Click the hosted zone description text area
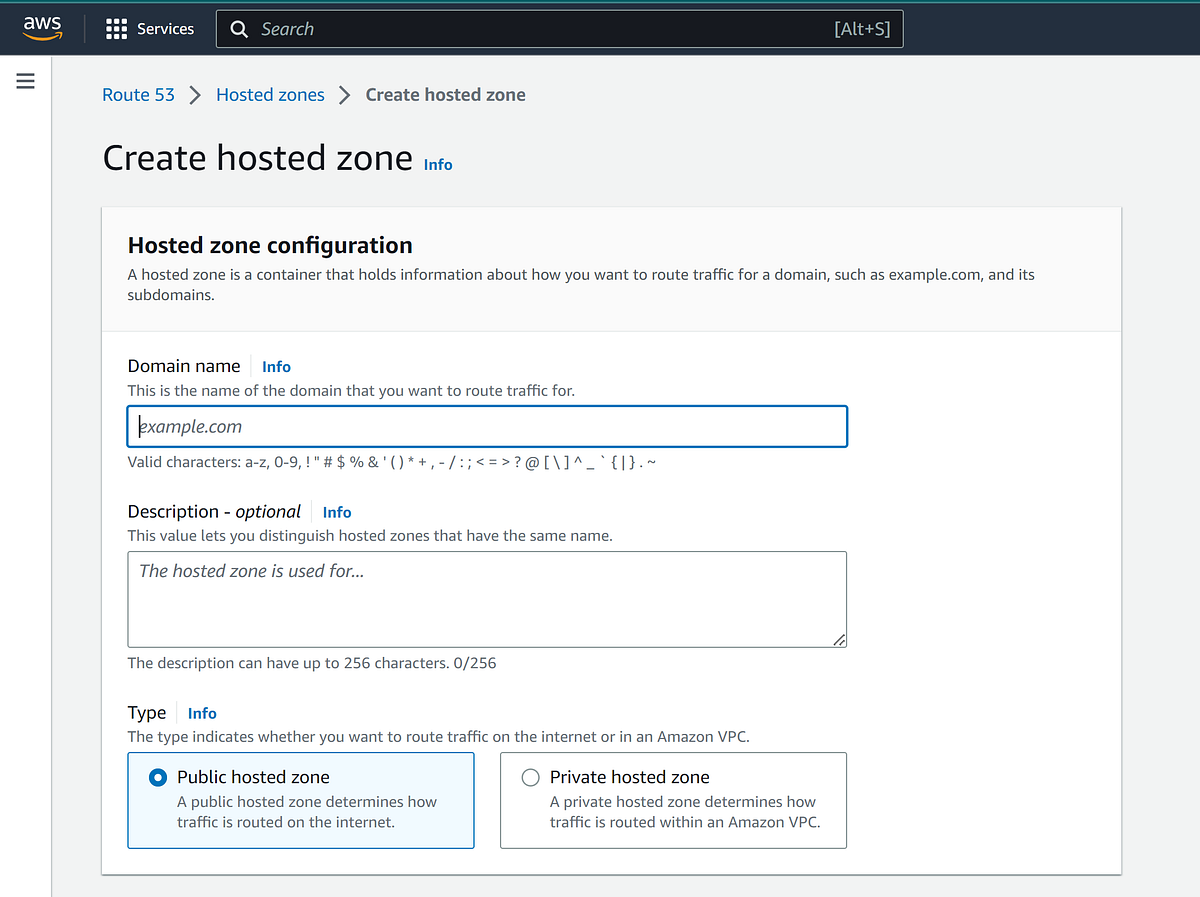Viewport: 1200px width, 897px height. 487,598
